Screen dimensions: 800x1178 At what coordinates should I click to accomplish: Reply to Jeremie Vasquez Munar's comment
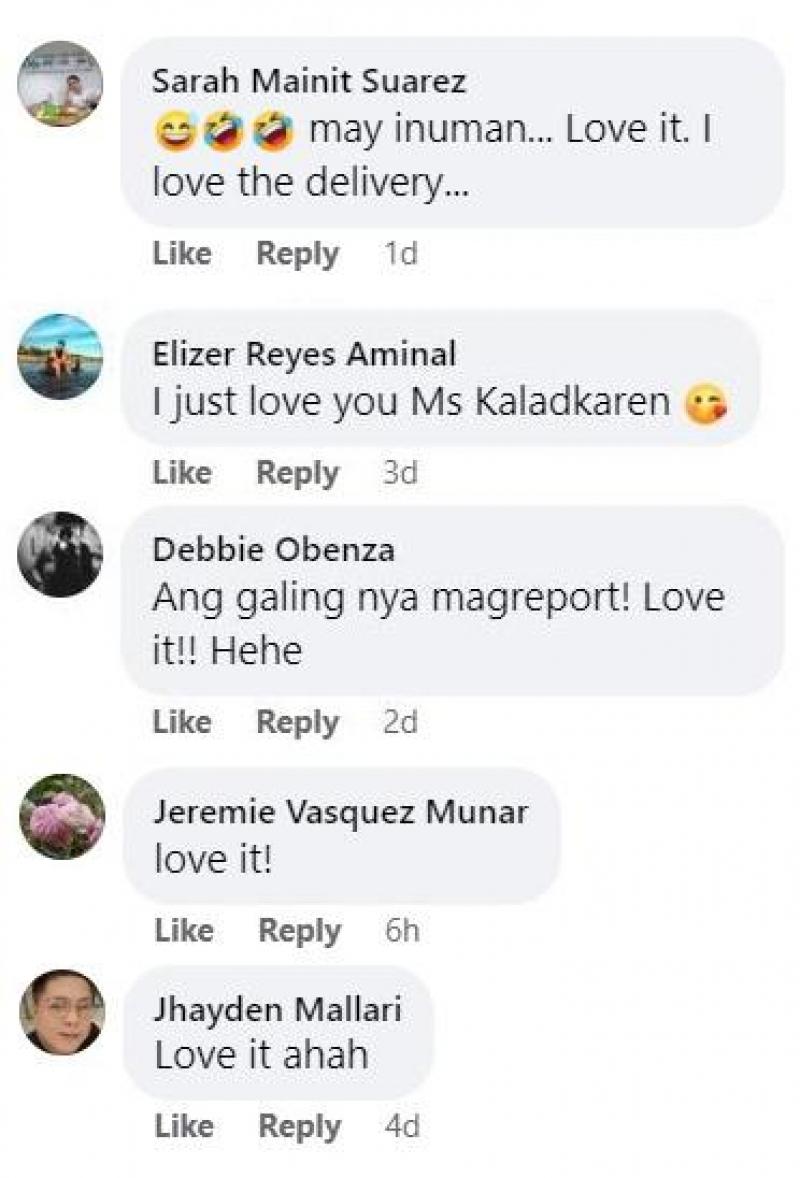click(300, 932)
